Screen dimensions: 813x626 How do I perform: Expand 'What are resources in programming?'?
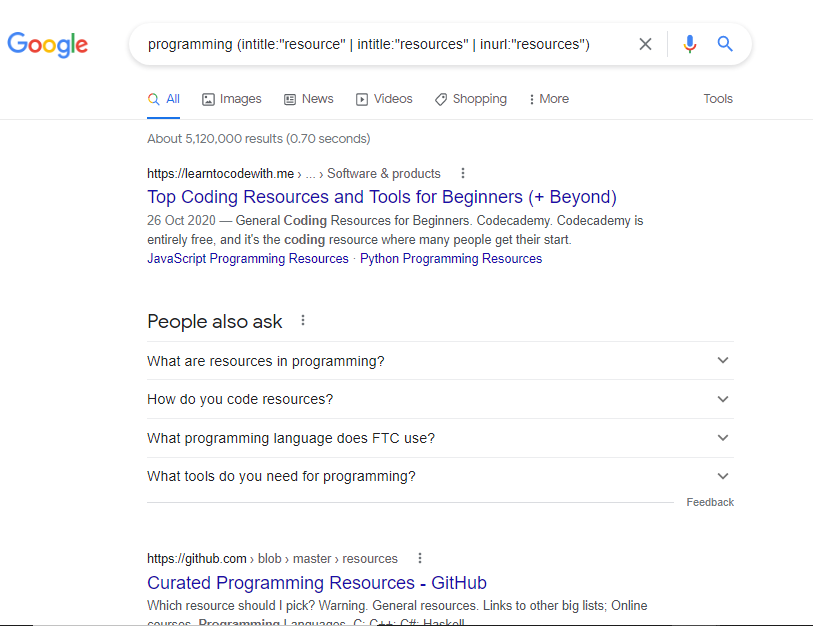(440, 361)
